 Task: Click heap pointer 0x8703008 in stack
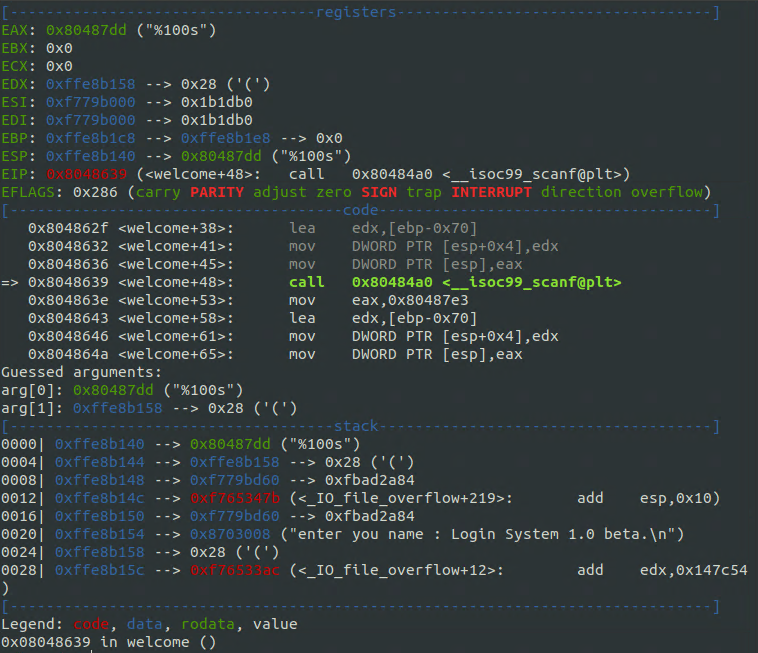(x=230, y=534)
